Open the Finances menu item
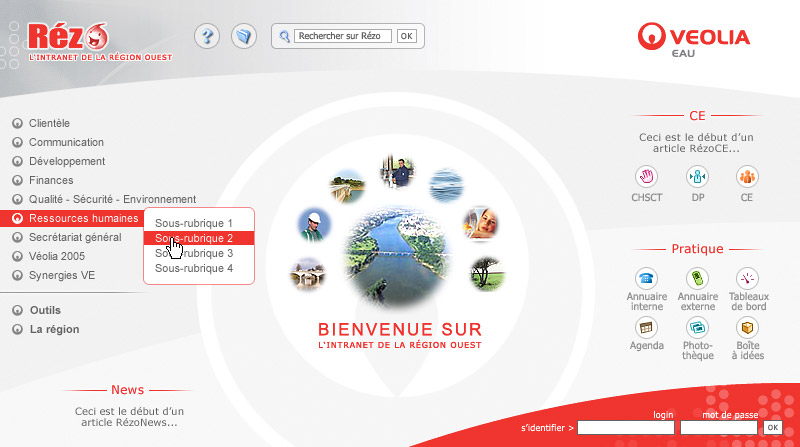Screen dimensions: 800x447 51,180
